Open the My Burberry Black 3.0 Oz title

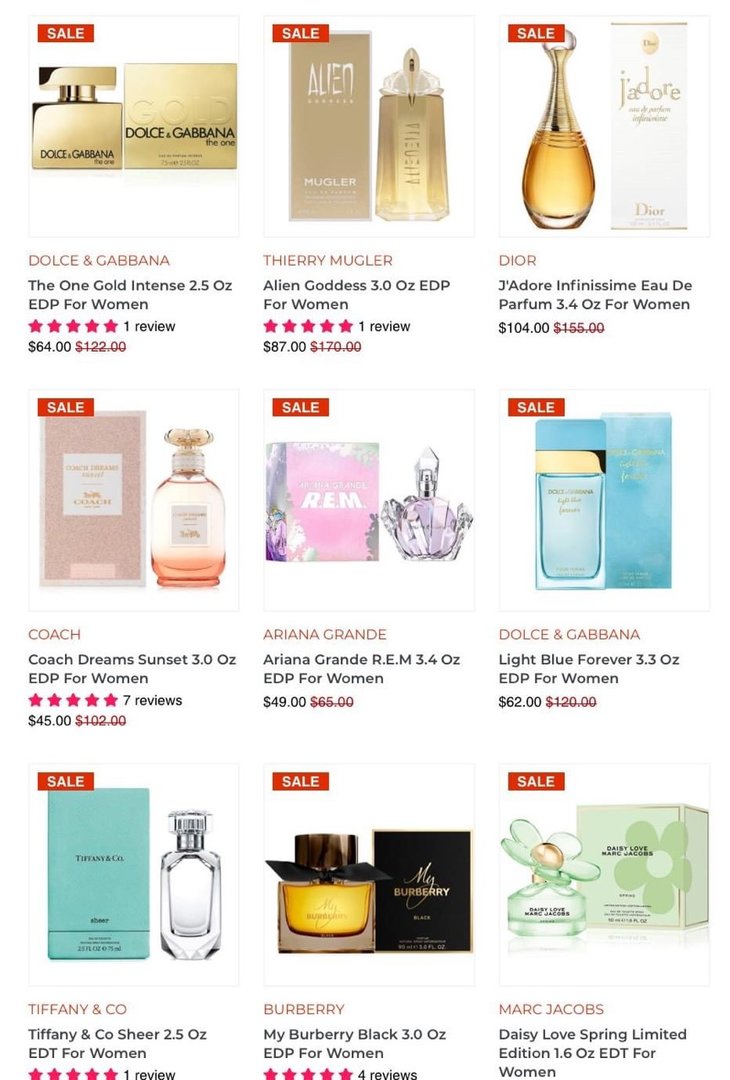tap(354, 1043)
